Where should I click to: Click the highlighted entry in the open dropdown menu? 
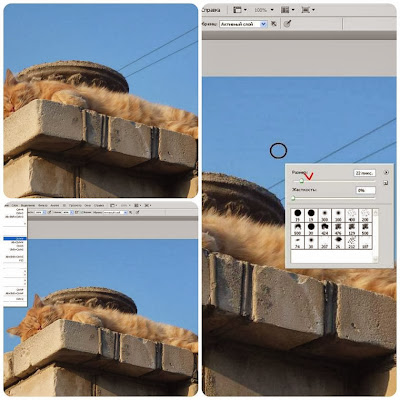pyautogui.click(x=15, y=239)
